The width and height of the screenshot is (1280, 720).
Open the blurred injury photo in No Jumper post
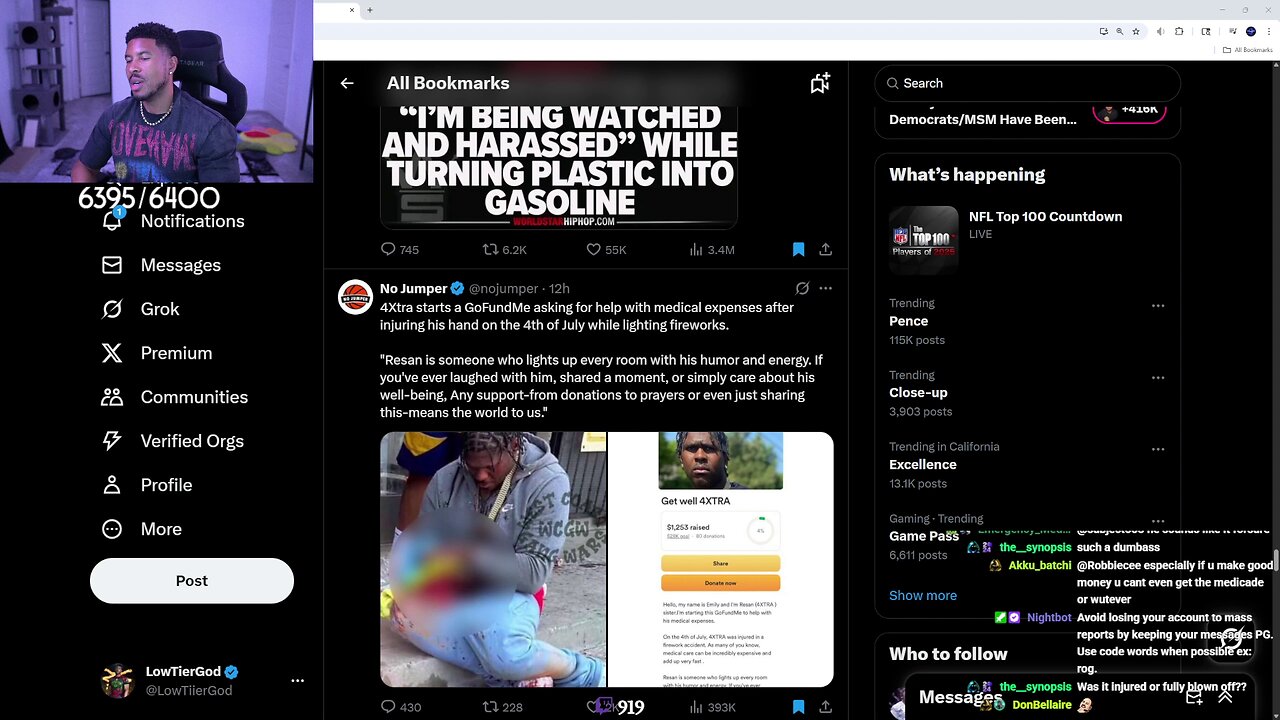(x=493, y=559)
